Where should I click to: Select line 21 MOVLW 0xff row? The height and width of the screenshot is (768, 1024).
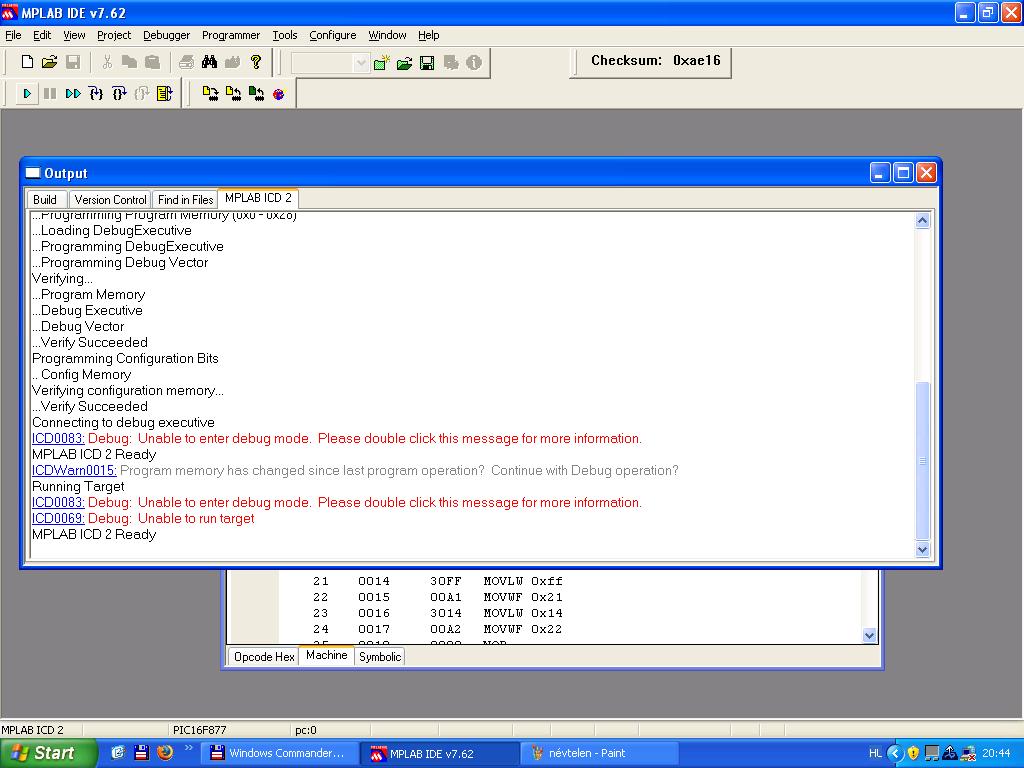438,581
